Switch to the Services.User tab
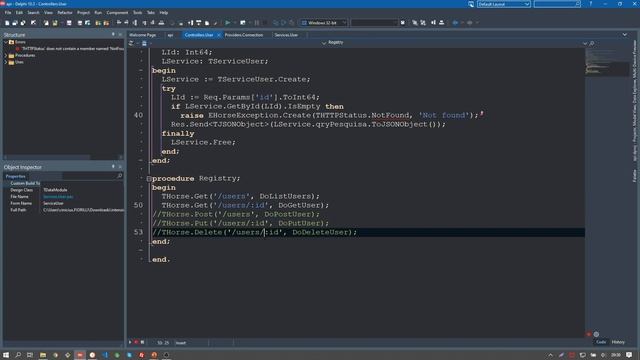 tap(286, 35)
